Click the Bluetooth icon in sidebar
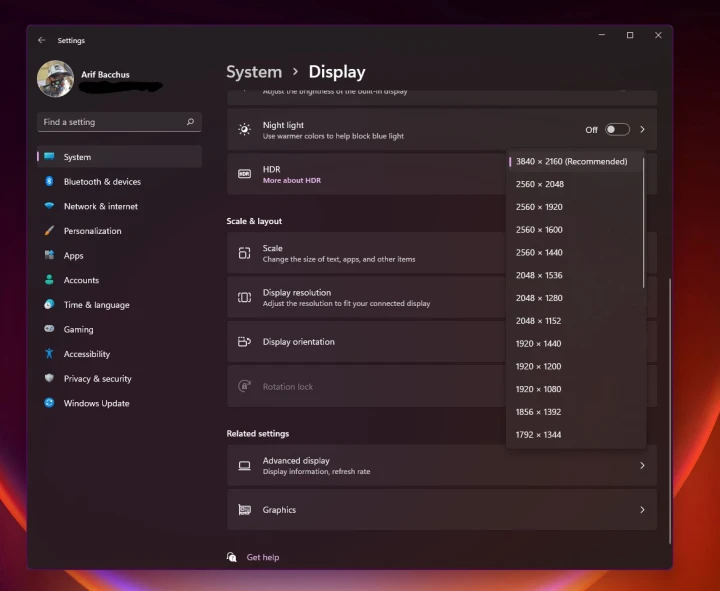The height and width of the screenshot is (591, 720). tap(49, 181)
